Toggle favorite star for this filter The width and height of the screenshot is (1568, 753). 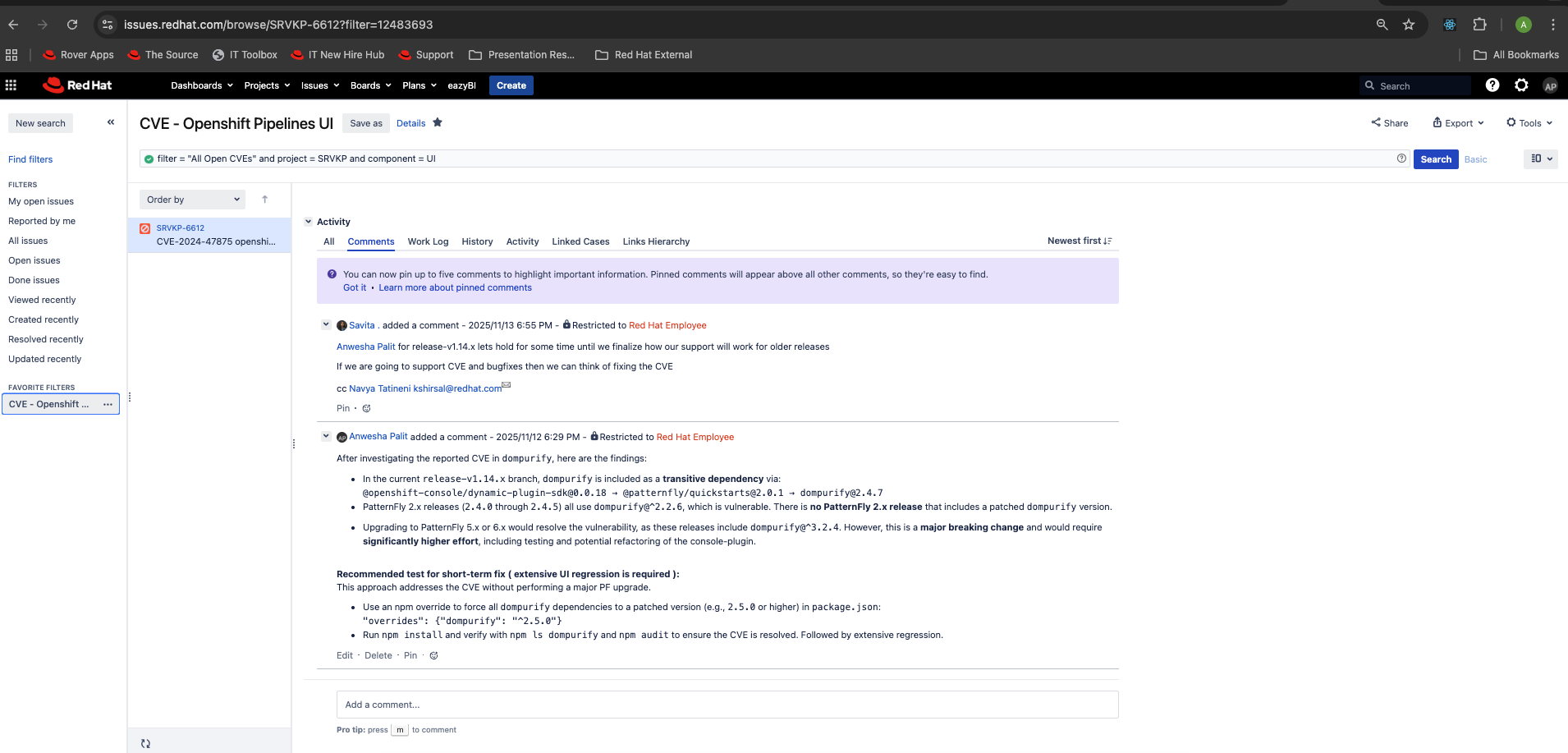[438, 122]
